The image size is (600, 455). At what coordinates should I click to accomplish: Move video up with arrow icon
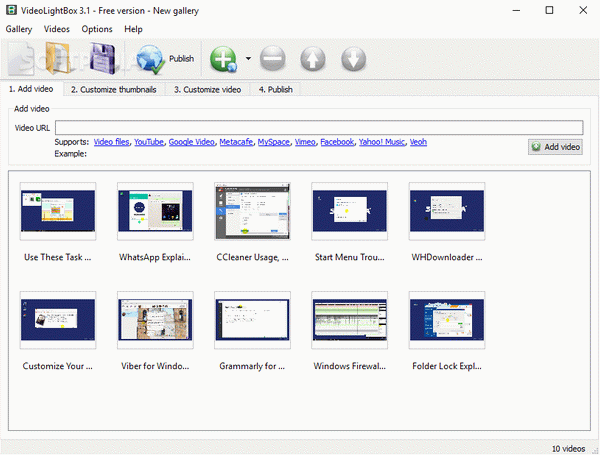pos(313,59)
